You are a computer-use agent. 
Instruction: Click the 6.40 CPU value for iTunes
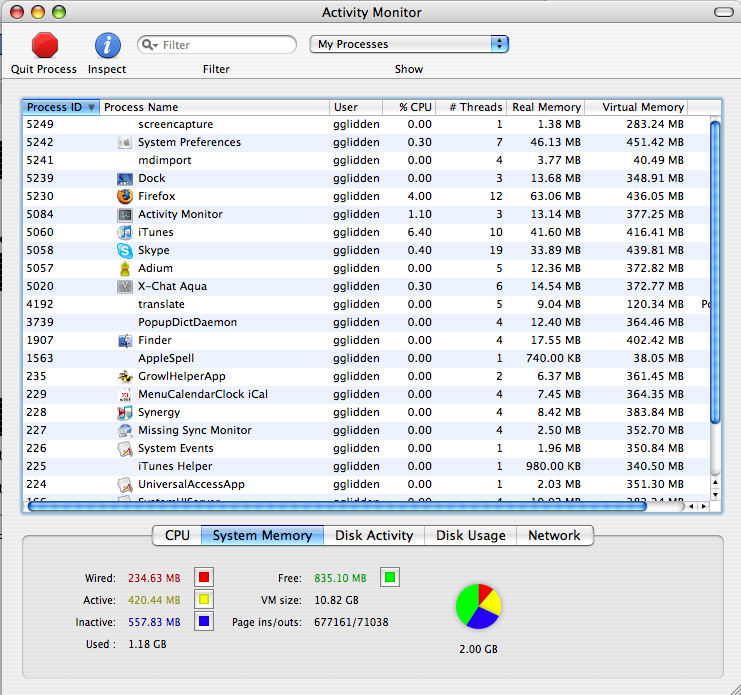point(420,232)
